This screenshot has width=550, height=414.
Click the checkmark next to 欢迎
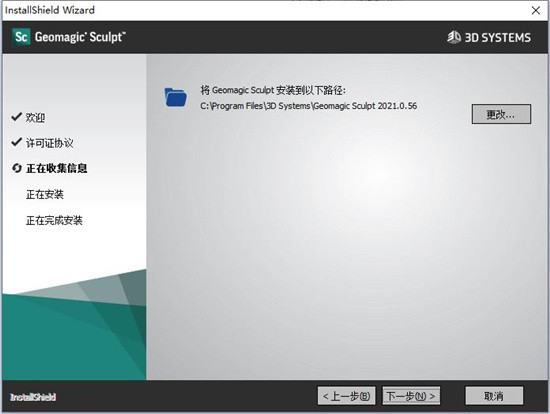click(16, 117)
